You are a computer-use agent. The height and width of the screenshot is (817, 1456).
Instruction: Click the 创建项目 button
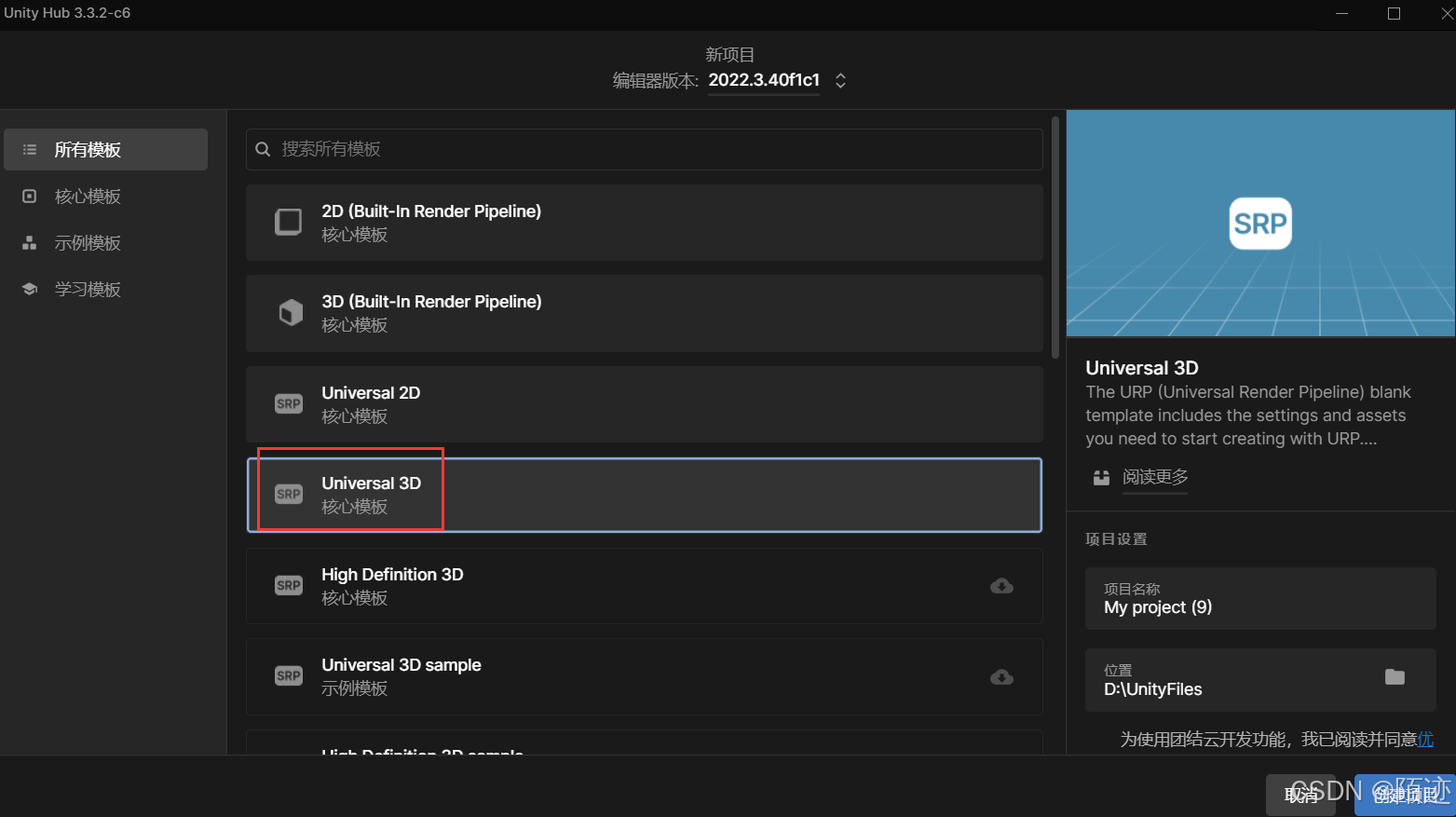tap(1405, 795)
